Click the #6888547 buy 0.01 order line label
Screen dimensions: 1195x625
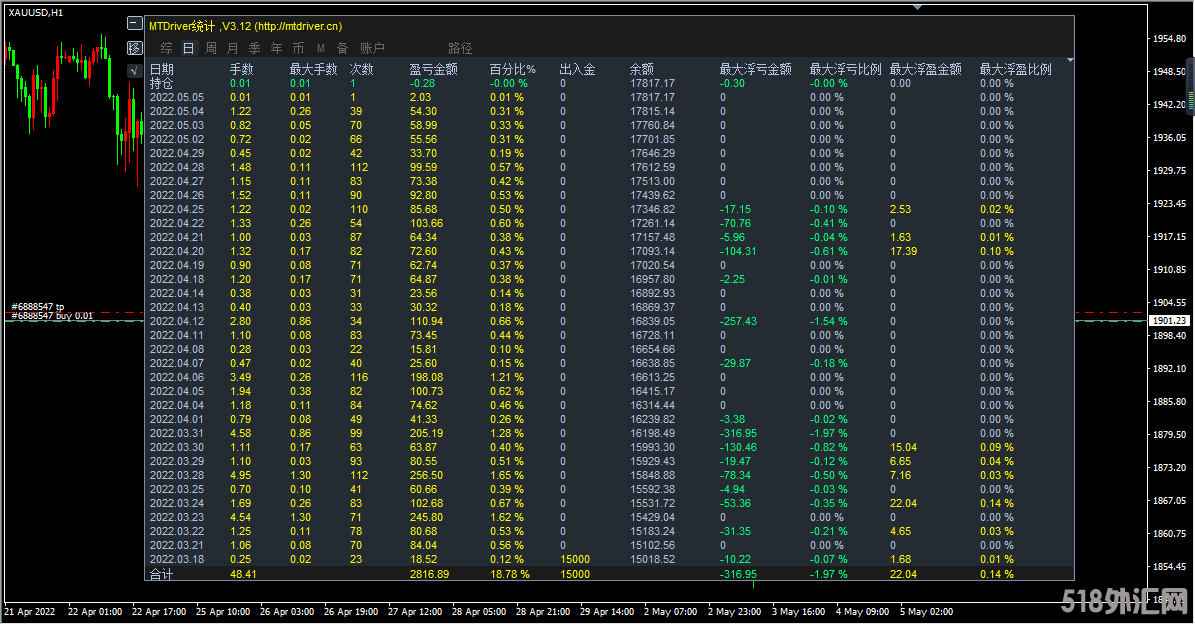51,316
